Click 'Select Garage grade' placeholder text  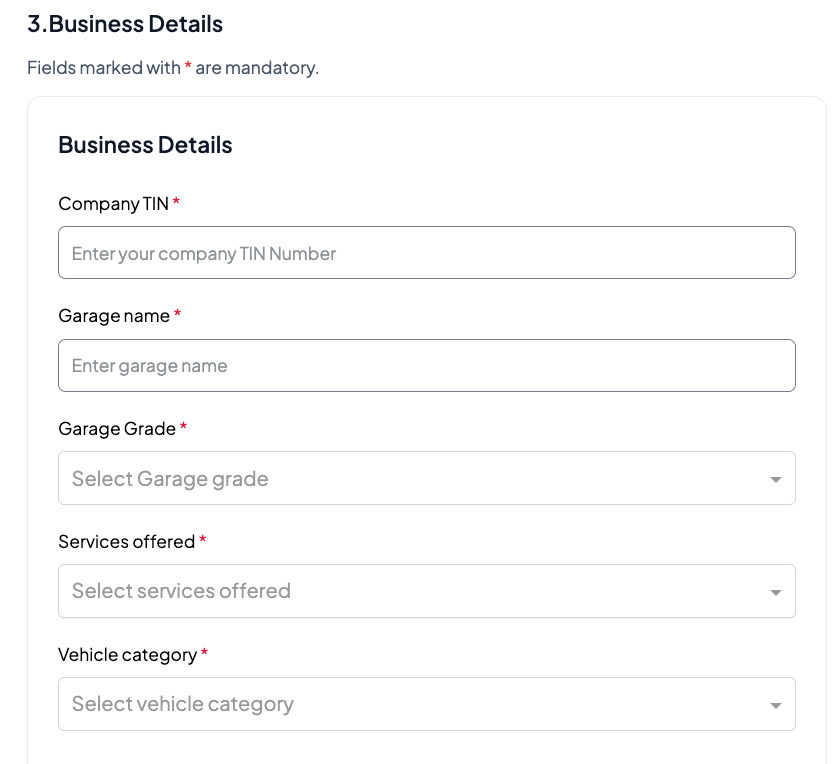tap(170, 479)
